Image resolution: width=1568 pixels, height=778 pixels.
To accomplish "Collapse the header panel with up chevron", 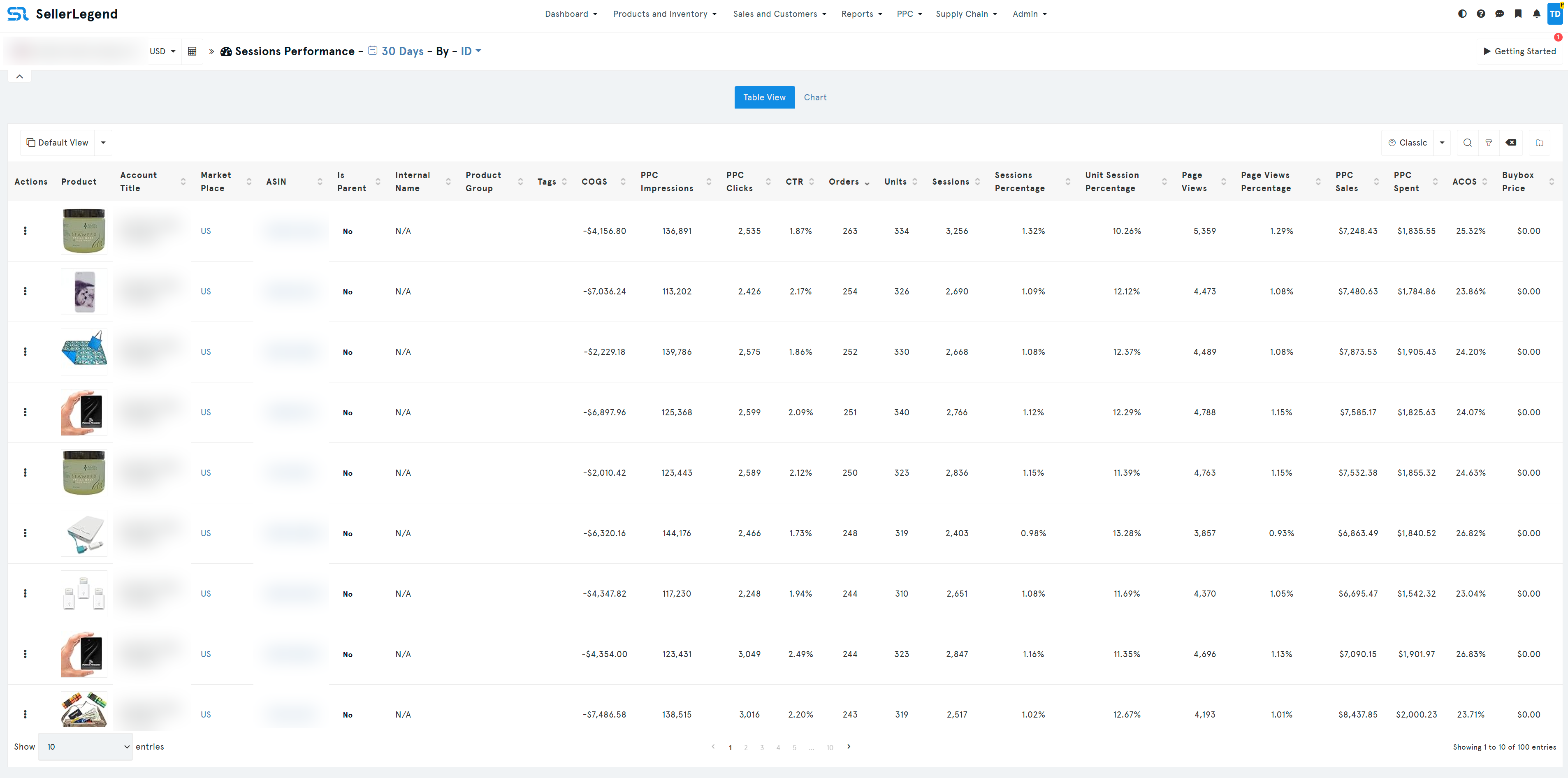I will click(19, 76).
